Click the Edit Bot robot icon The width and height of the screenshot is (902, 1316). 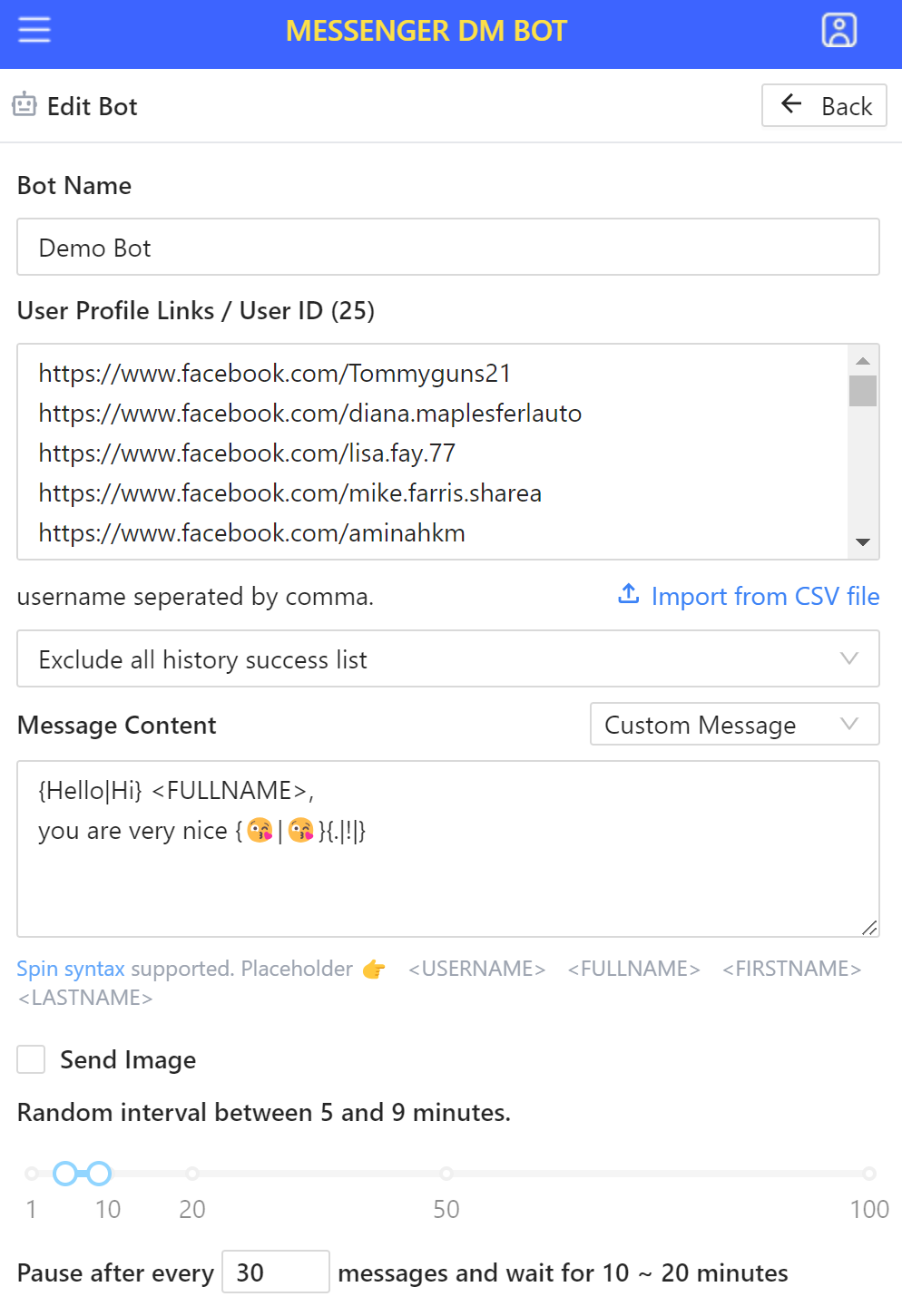25,105
